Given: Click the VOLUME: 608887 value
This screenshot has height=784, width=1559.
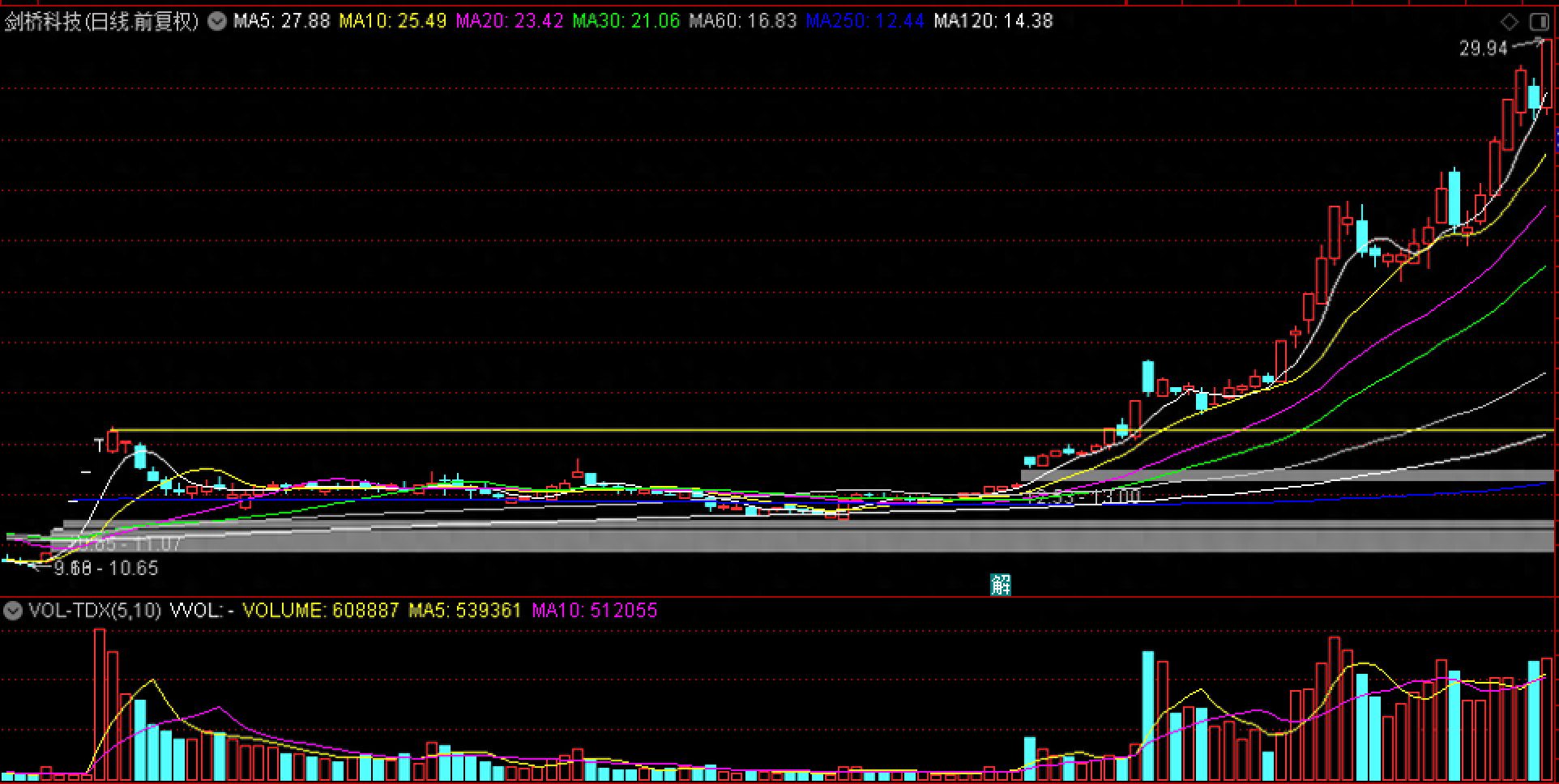Looking at the screenshot, I should pyautogui.click(x=321, y=610).
